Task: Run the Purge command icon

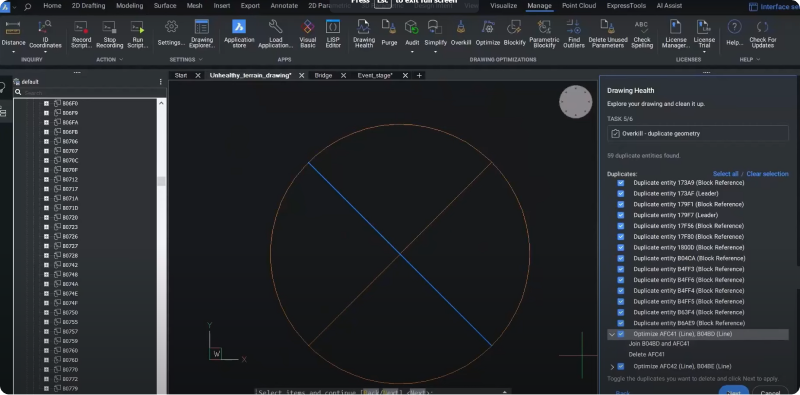Action: [389, 28]
